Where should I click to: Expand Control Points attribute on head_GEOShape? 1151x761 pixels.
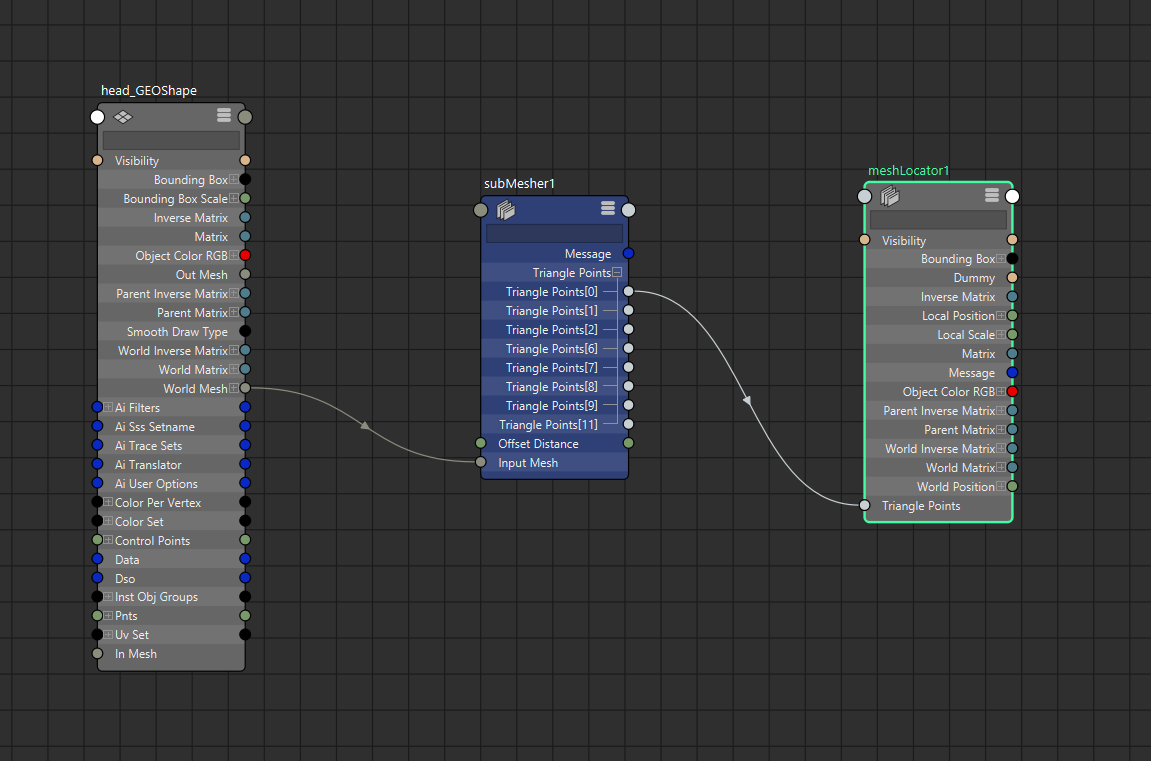(109, 540)
